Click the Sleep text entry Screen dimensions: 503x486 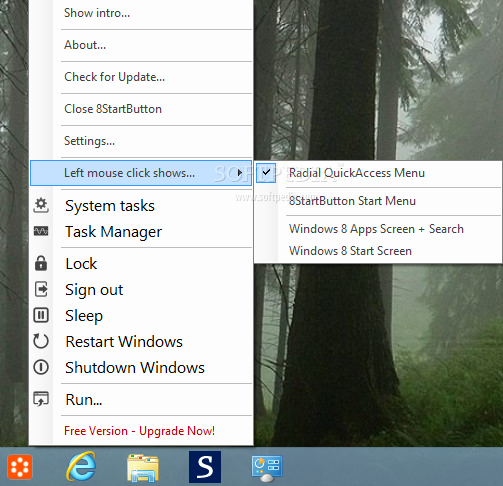tap(84, 316)
